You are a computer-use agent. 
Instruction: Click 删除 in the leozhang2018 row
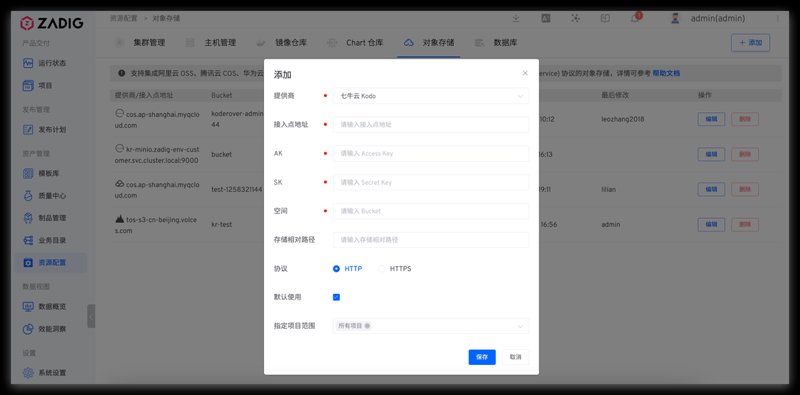pyautogui.click(x=745, y=119)
